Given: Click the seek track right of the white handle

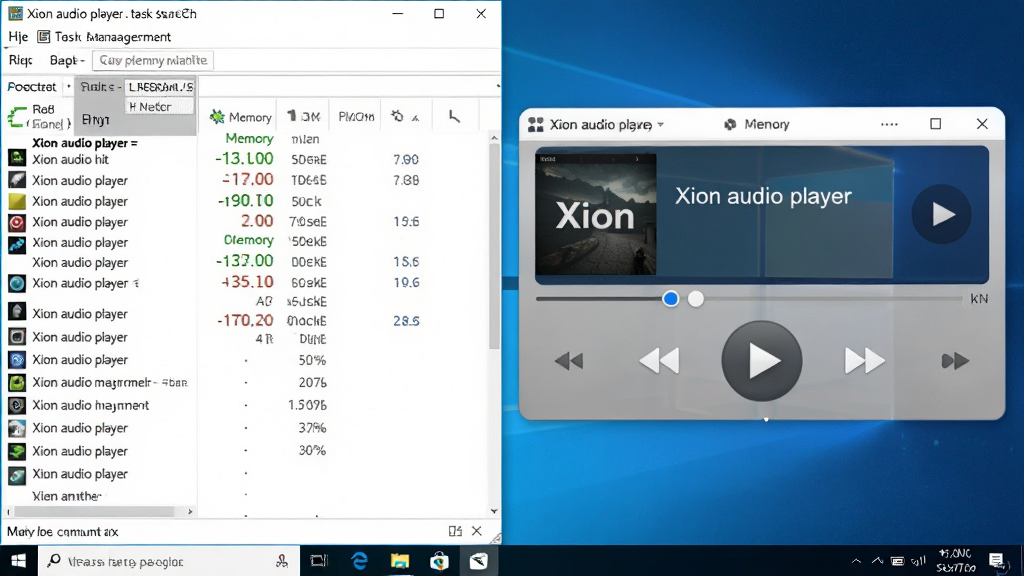Looking at the screenshot, I should coord(833,298).
